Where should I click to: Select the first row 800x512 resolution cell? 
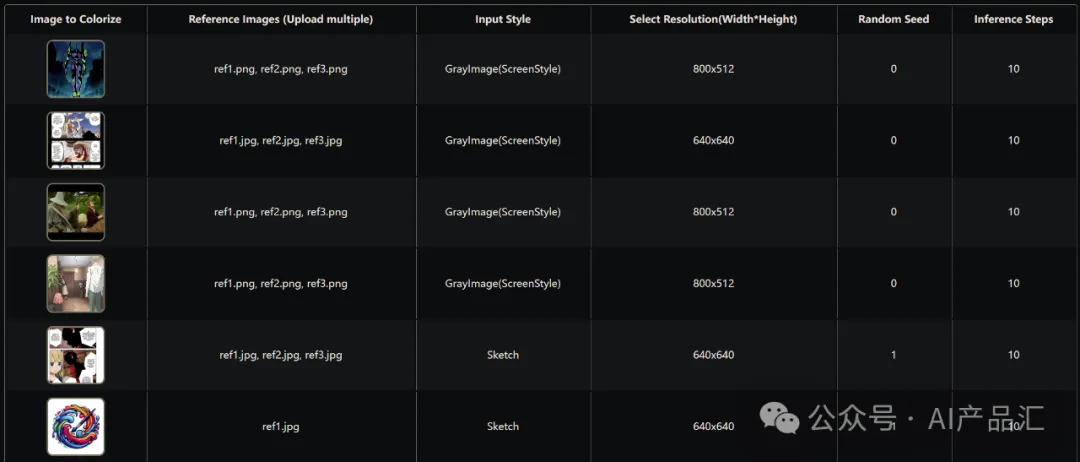(x=714, y=69)
